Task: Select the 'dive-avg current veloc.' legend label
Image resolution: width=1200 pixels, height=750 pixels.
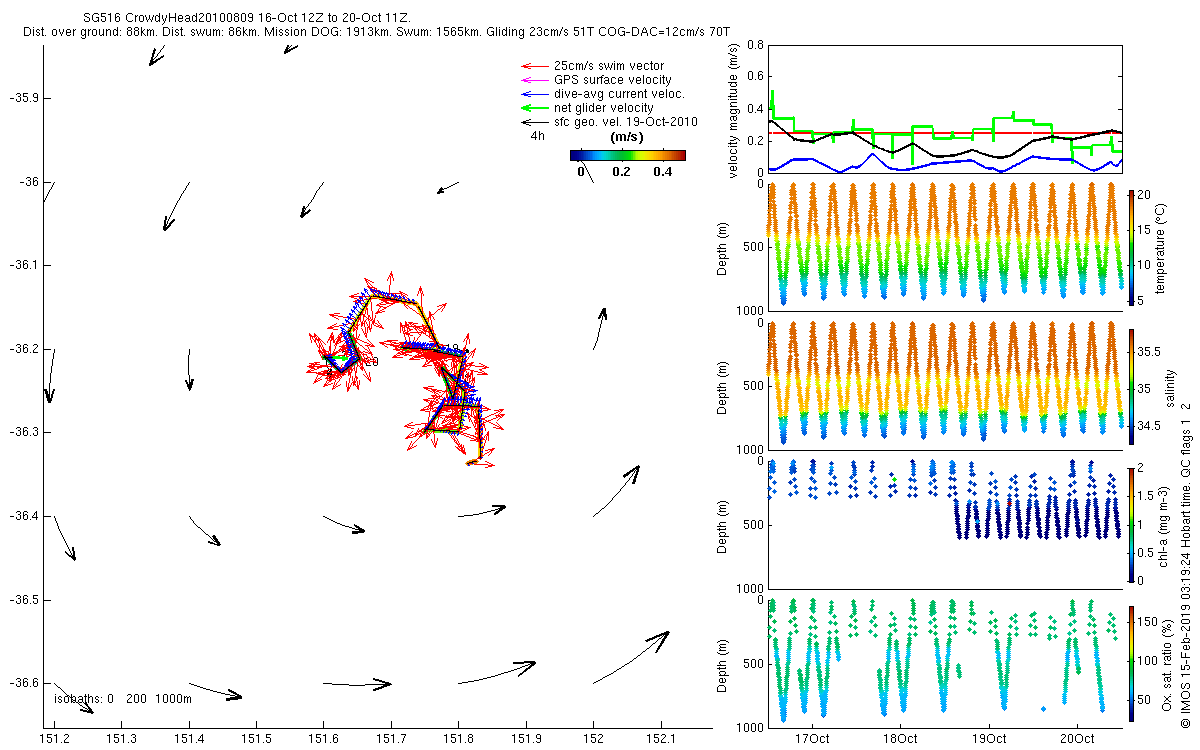Action: 618,94
